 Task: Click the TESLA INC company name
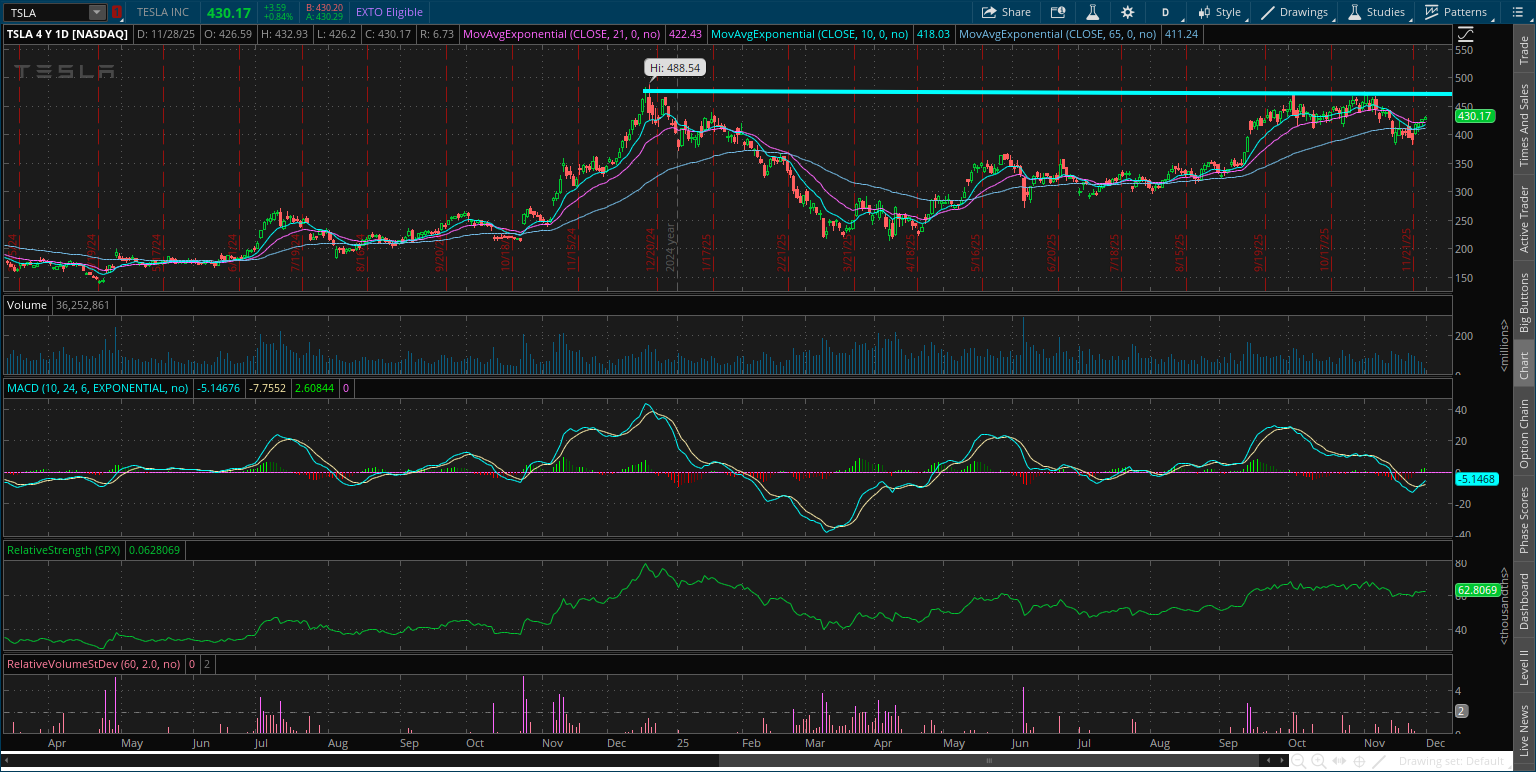(x=165, y=12)
